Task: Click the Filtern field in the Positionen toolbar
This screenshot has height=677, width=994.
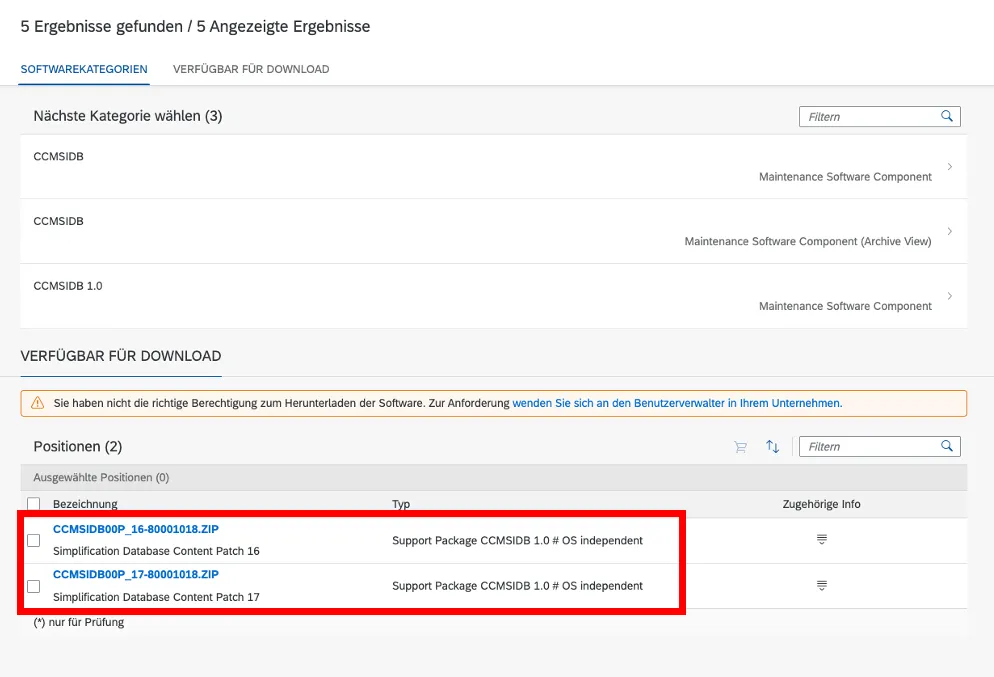Action: [868, 447]
